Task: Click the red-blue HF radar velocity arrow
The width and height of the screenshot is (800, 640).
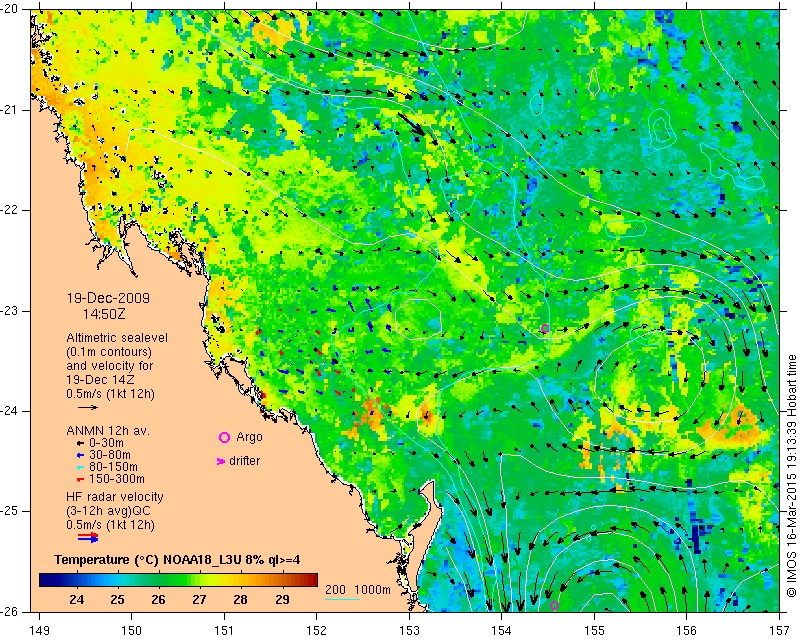Action: tap(88, 537)
